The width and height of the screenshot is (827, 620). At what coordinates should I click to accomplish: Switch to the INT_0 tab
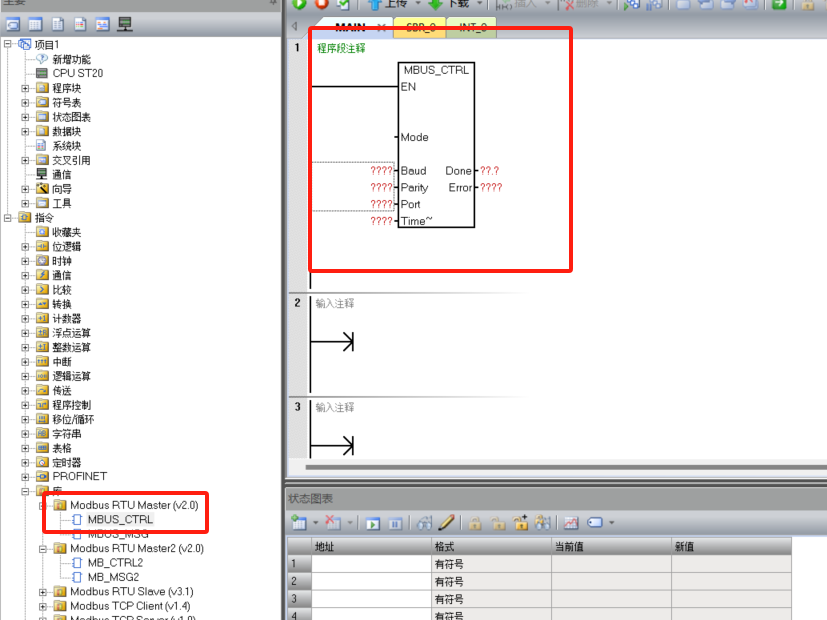point(472,28)
